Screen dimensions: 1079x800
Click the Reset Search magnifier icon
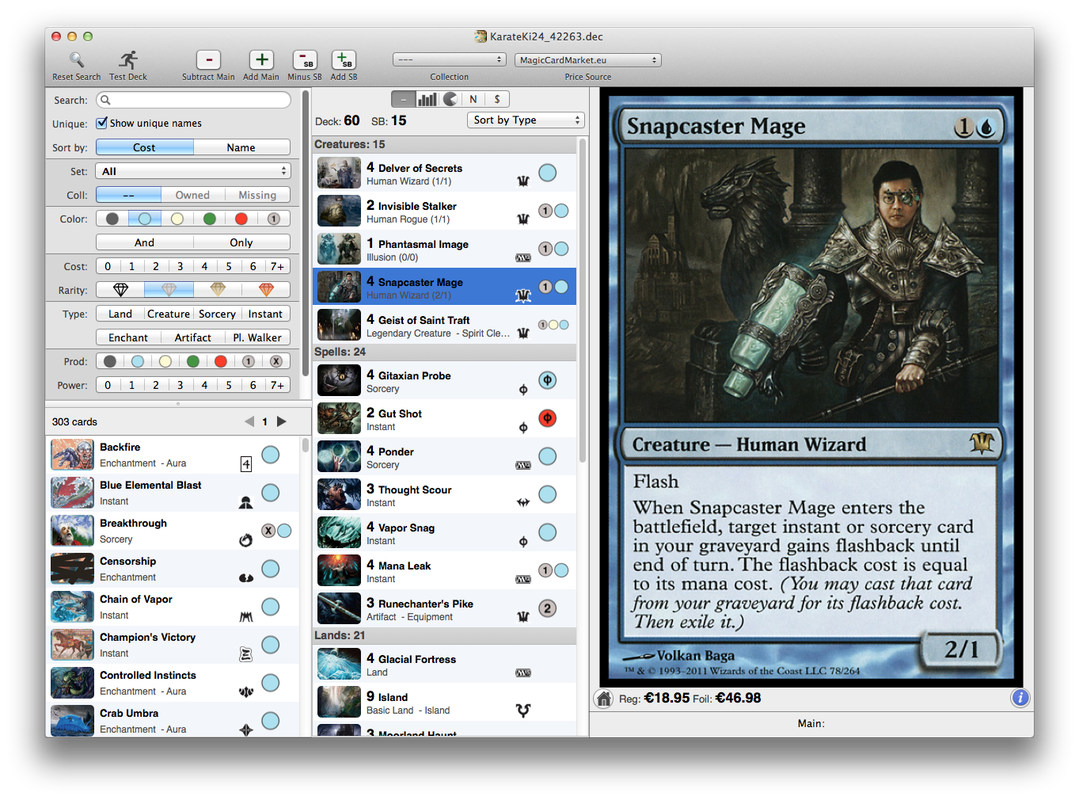(x=75, y=58)
